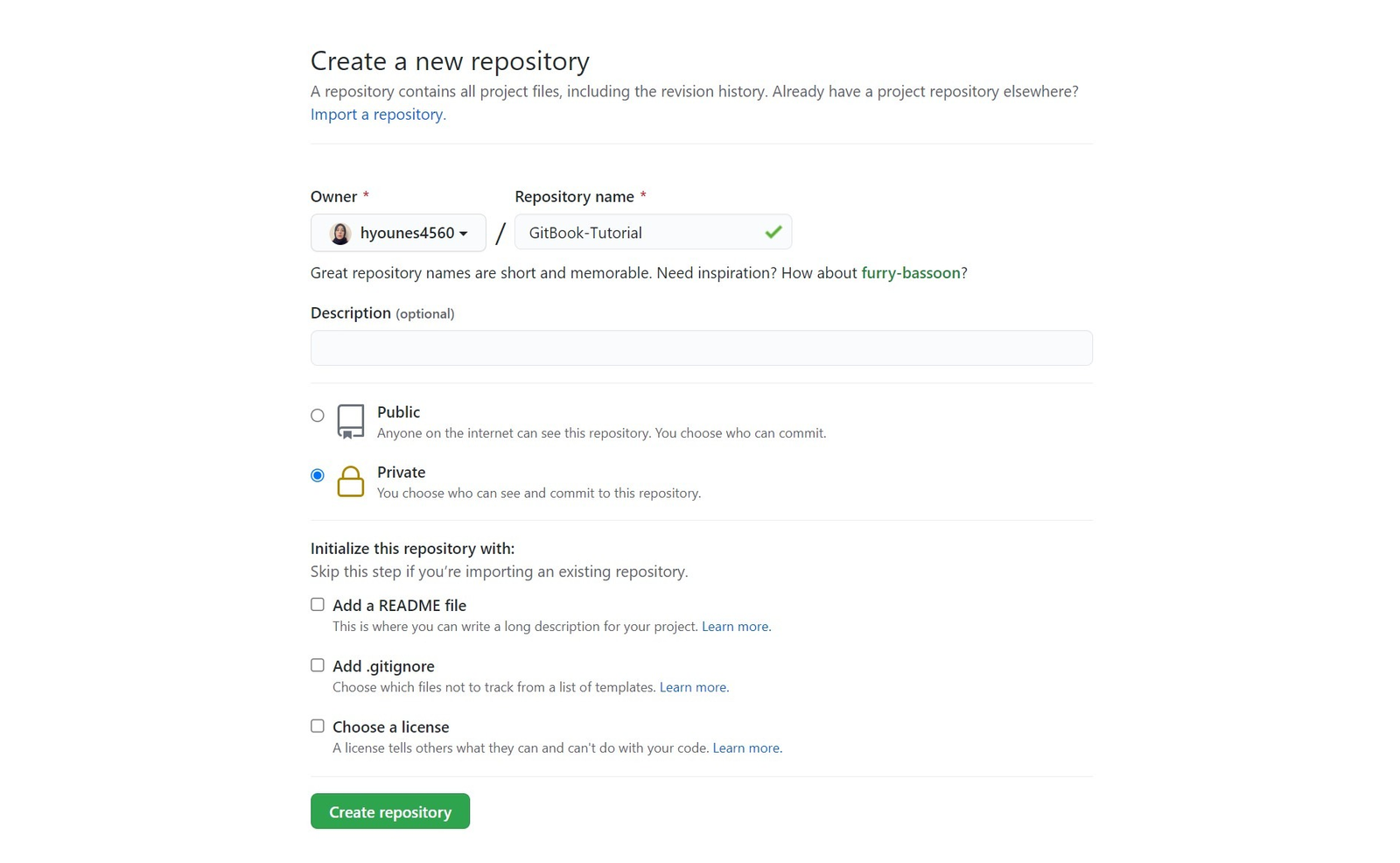Select the Public radio button

pyautogui.click(x=318, y=416)
